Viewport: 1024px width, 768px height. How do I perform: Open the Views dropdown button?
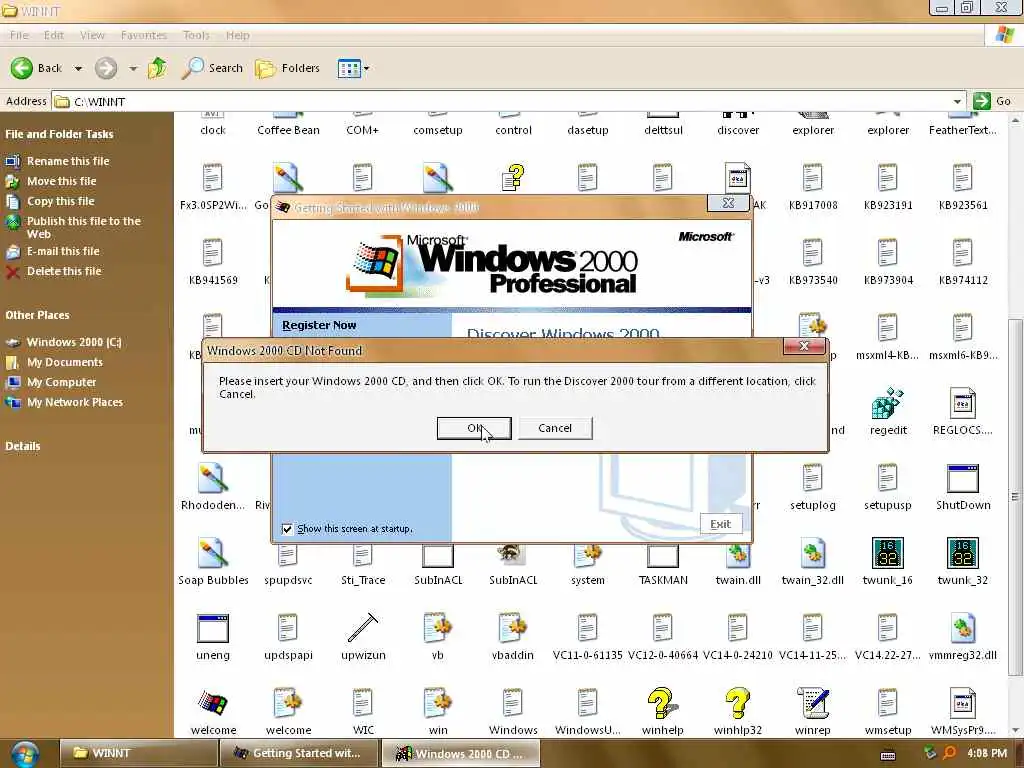pos(353,68)
